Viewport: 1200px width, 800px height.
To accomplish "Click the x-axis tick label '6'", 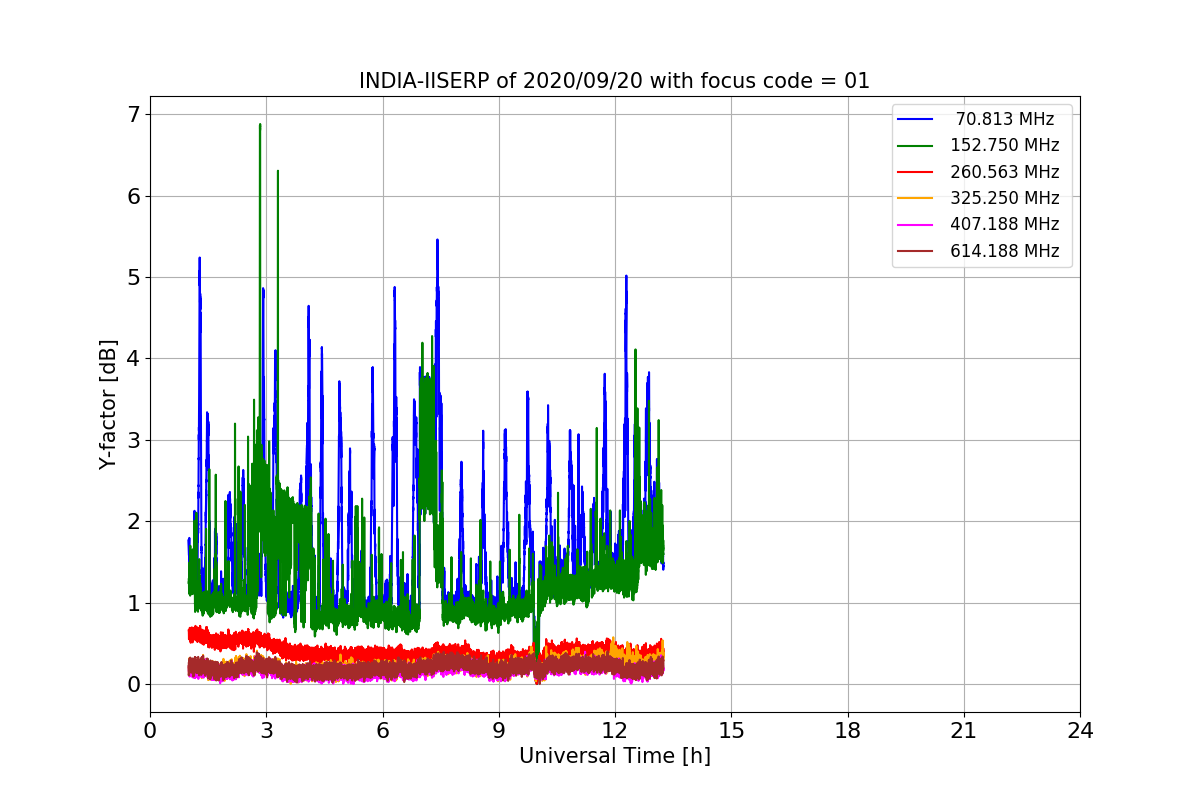I will coord(382,731).
